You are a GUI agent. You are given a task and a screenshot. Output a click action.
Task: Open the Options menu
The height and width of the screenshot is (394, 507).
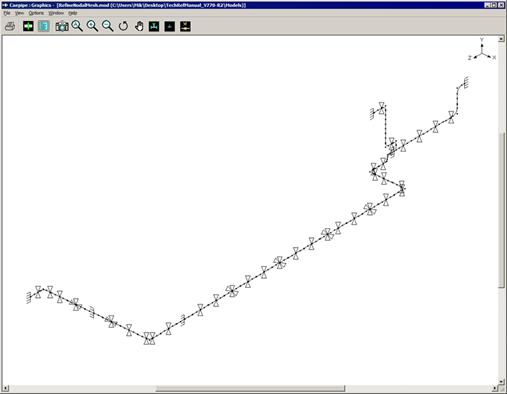36,13
